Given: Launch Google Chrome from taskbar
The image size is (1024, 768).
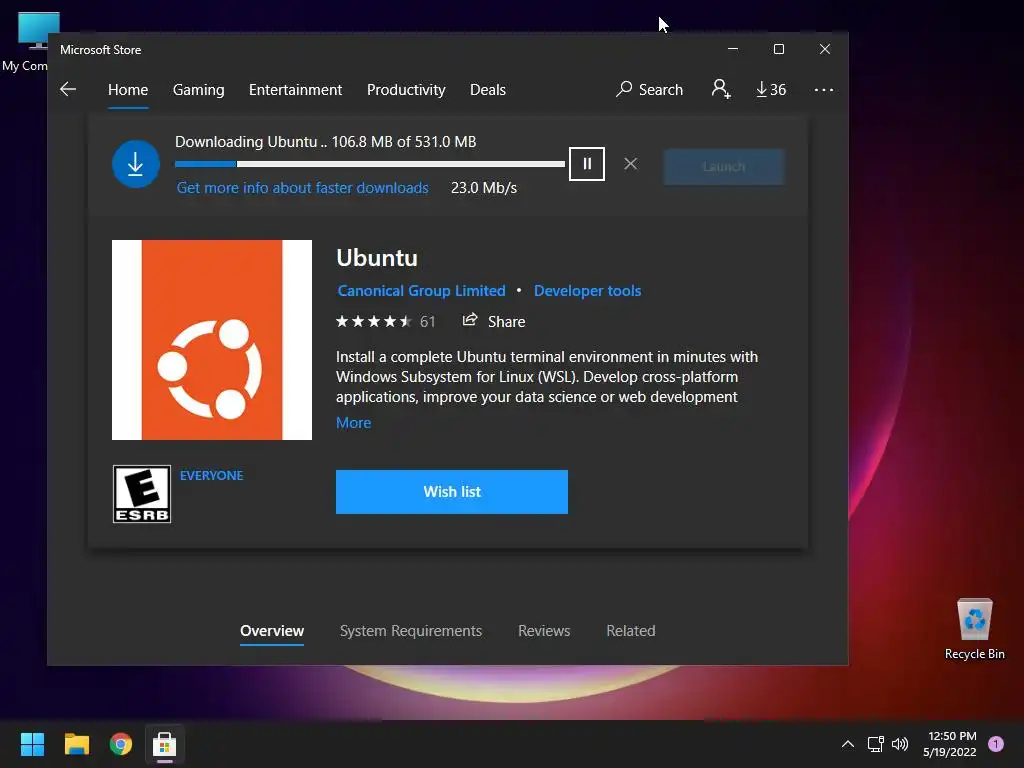Looking at the screenshot, I should point(121,744).
